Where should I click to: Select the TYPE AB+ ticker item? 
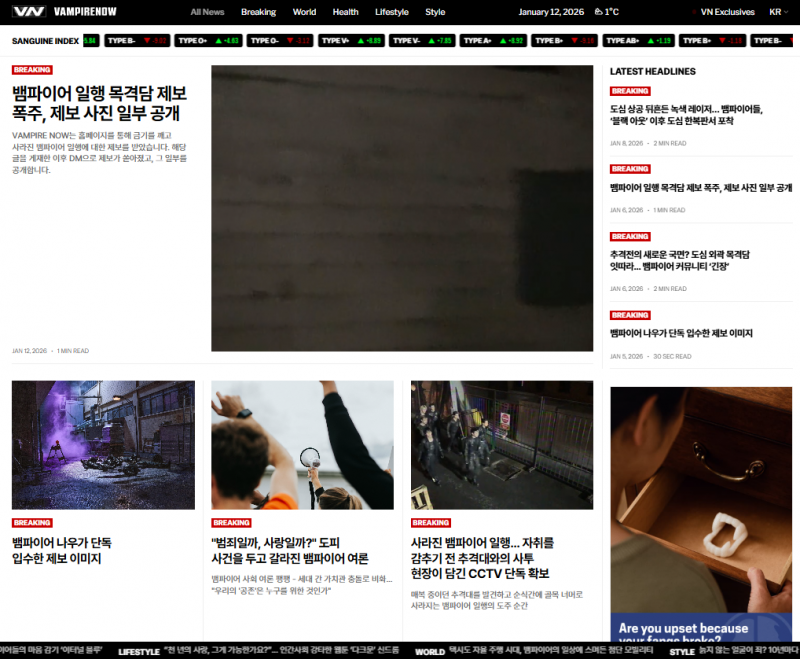click(x=638, y=41)
